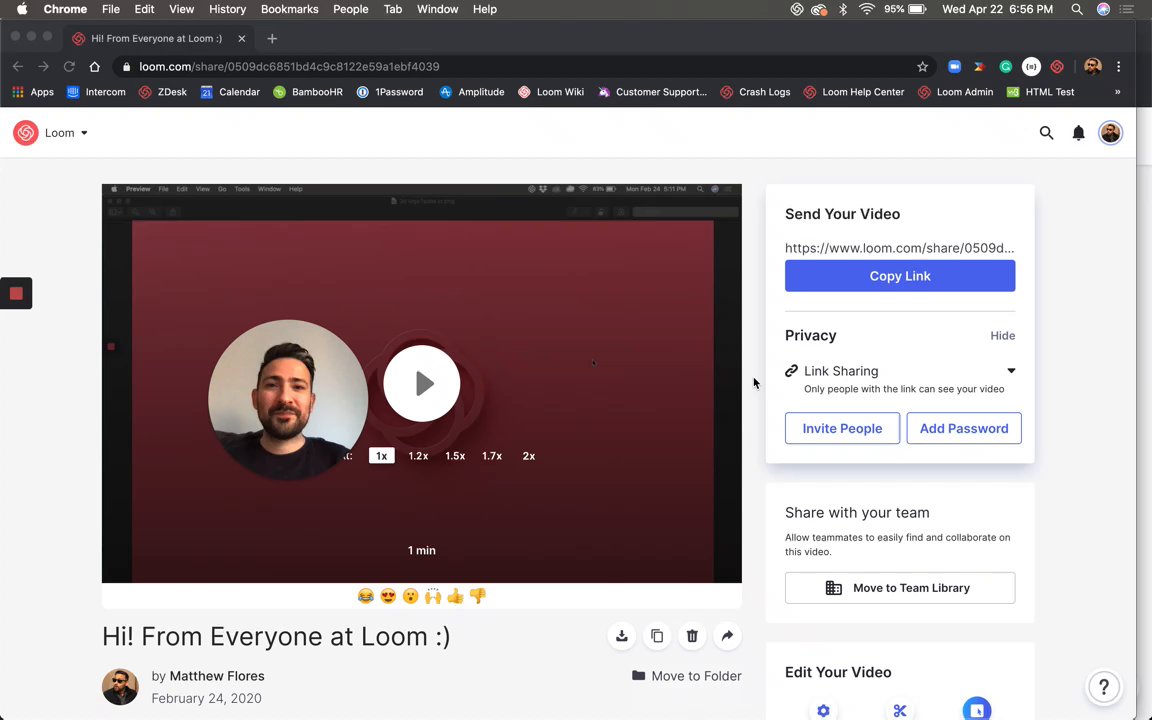Click Invite People
Image resolution: width=1152 pixels, height=720 pixels.
point(842,428)
